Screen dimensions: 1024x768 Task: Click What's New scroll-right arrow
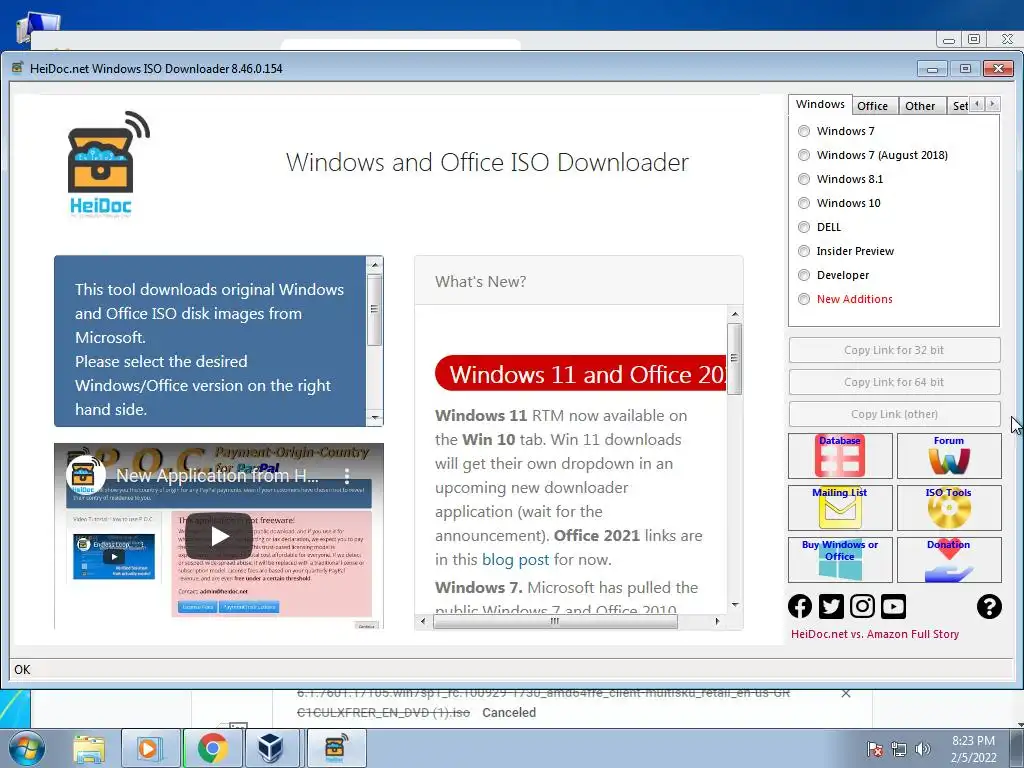pyautogui.click(x=717, y=621)
